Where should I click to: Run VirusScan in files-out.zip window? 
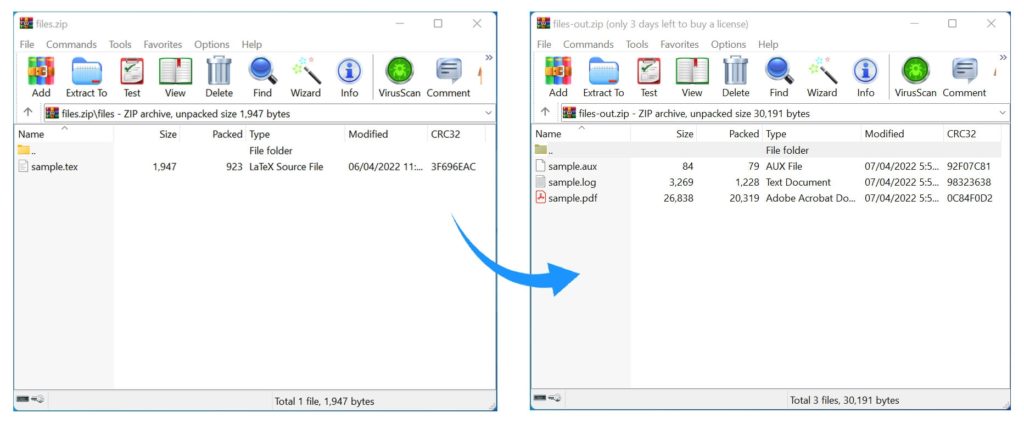916,77
